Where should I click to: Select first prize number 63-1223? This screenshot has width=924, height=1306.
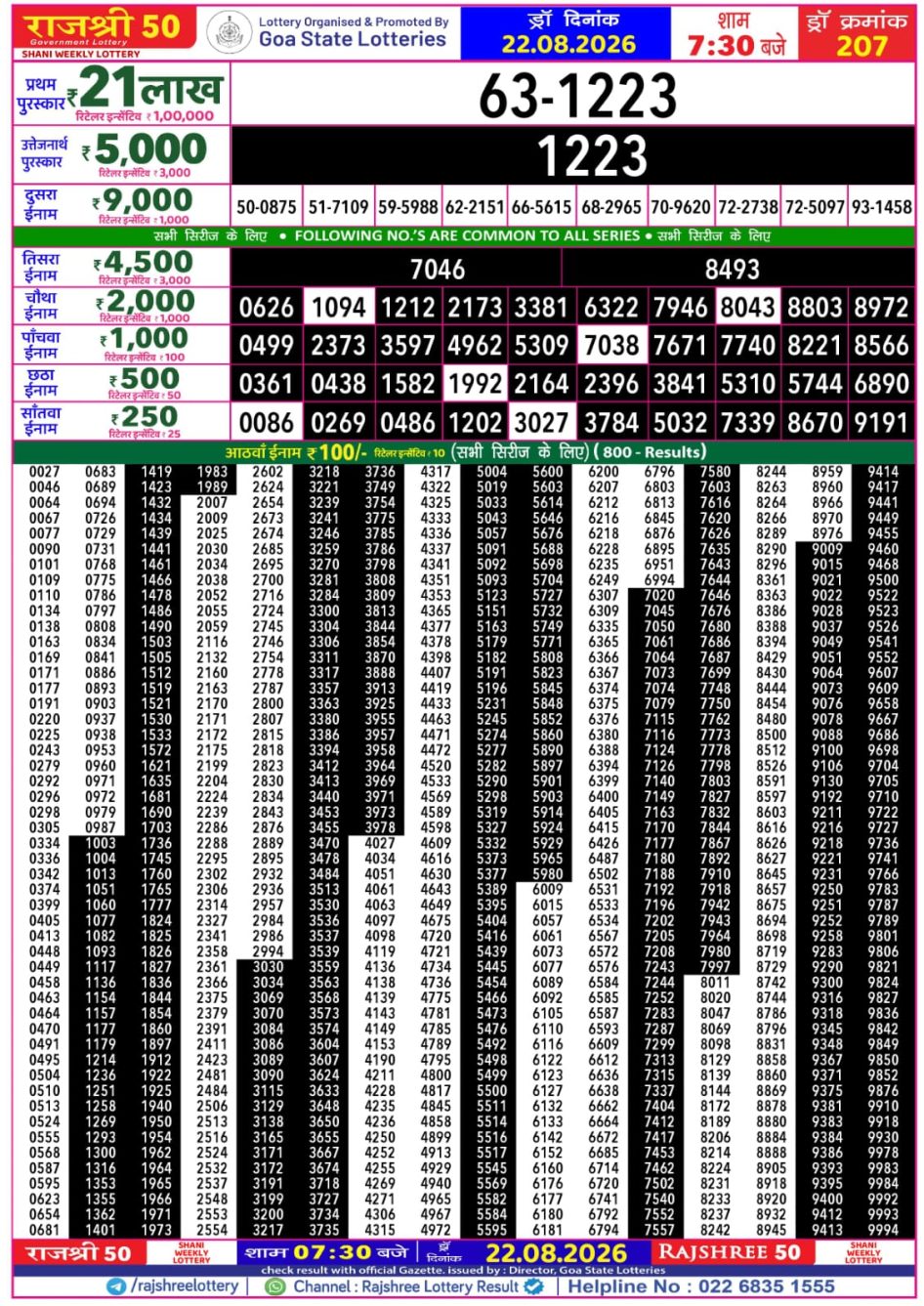(x=577, y=96)
